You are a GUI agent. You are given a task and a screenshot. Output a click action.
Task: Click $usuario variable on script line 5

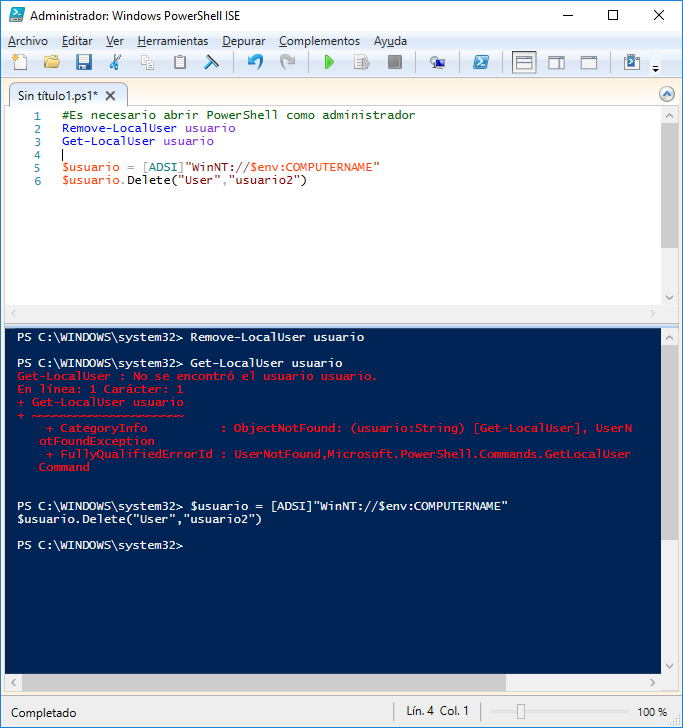tap(91, 167)
